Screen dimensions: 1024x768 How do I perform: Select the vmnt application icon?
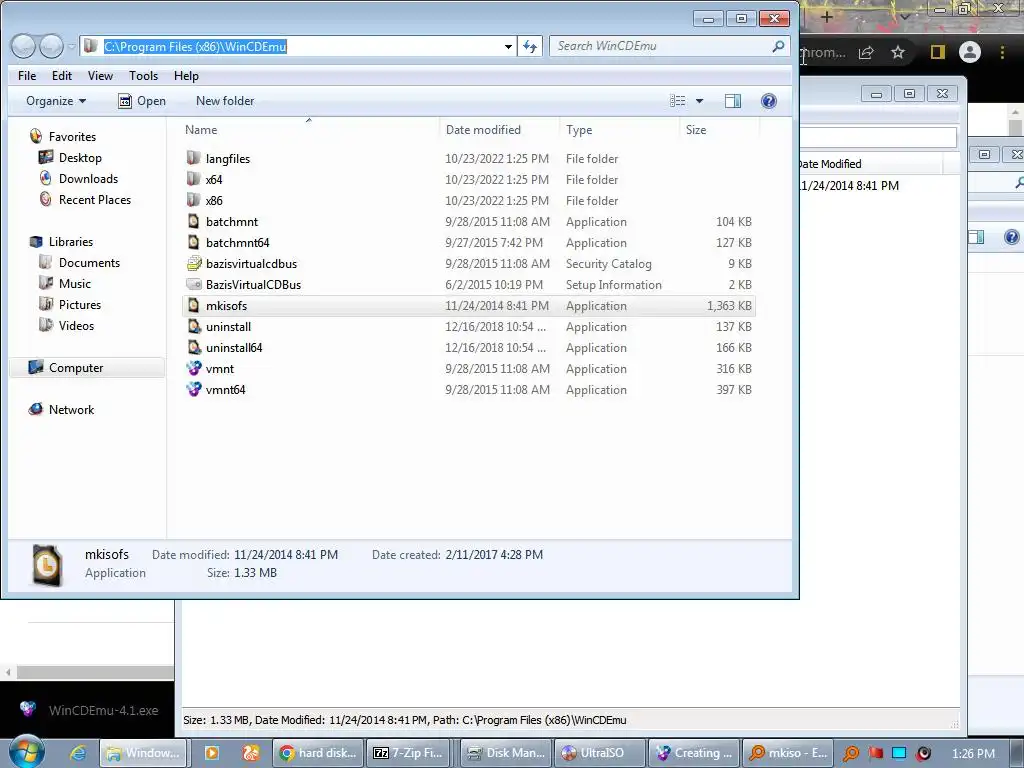click(x=194, y=368)
